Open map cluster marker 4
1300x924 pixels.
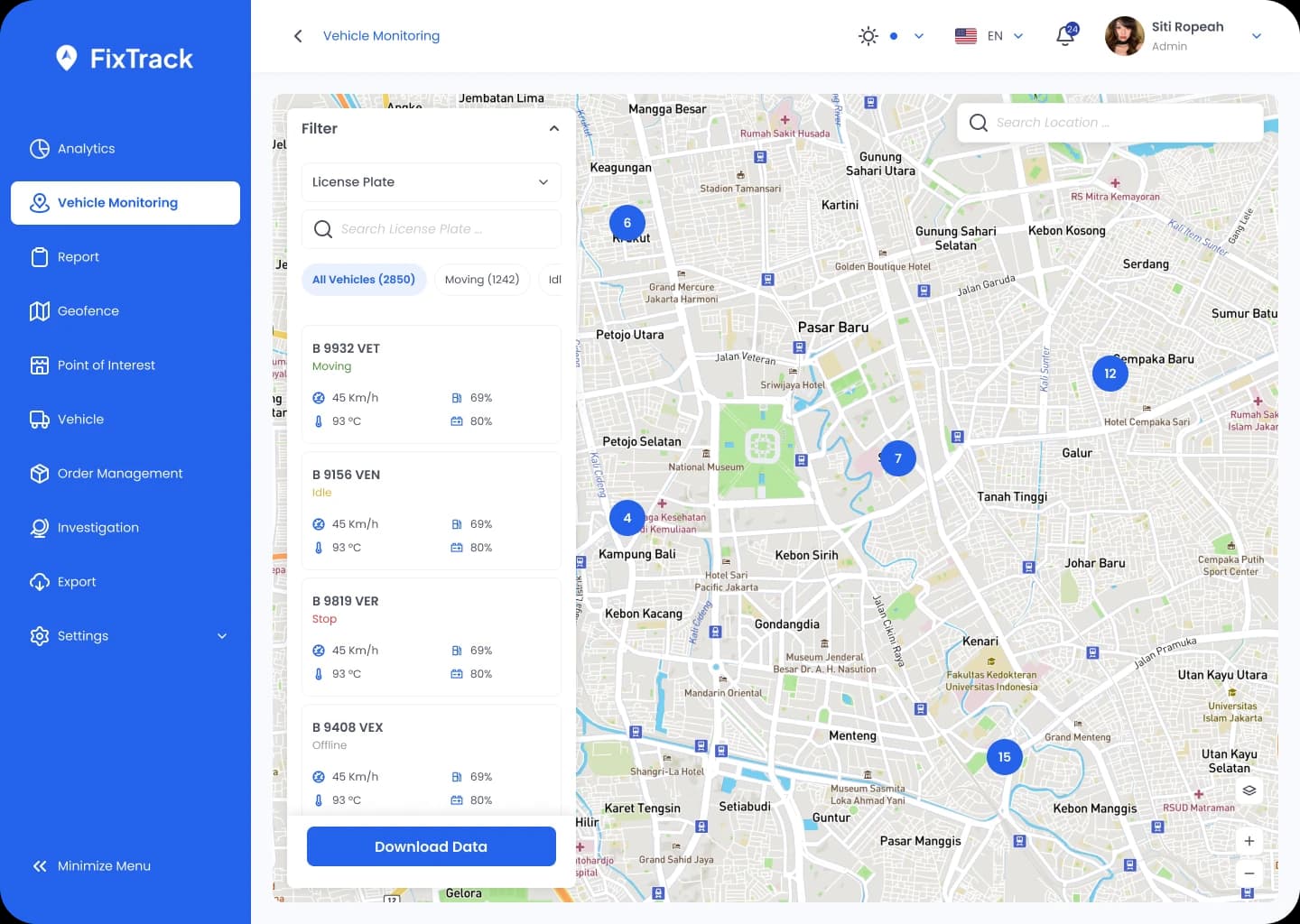(627, 518)
